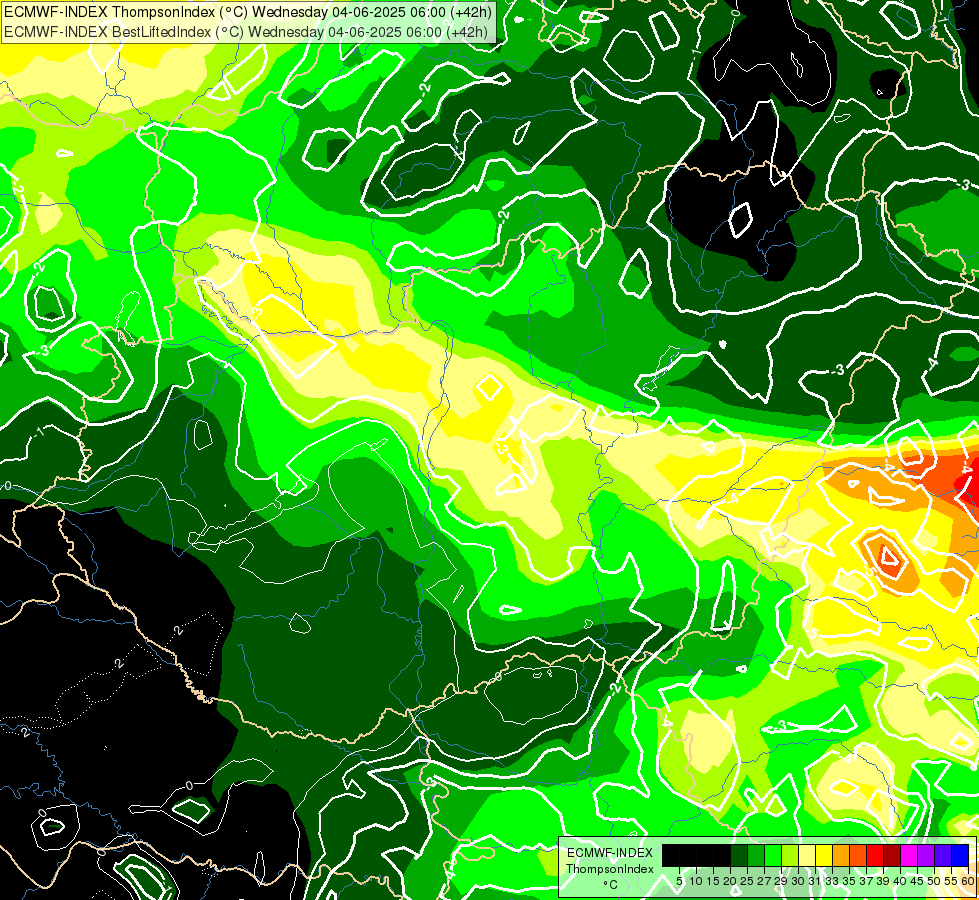Select the indigo 50-55 legend swatch
The image size is (979, 900).
coord(943,855)
